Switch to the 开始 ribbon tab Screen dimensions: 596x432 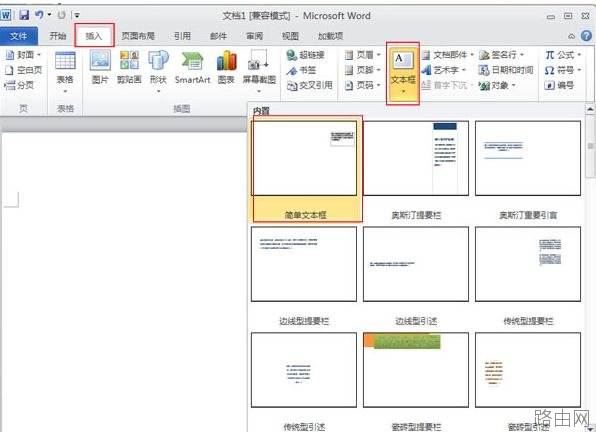pos(58,36)
